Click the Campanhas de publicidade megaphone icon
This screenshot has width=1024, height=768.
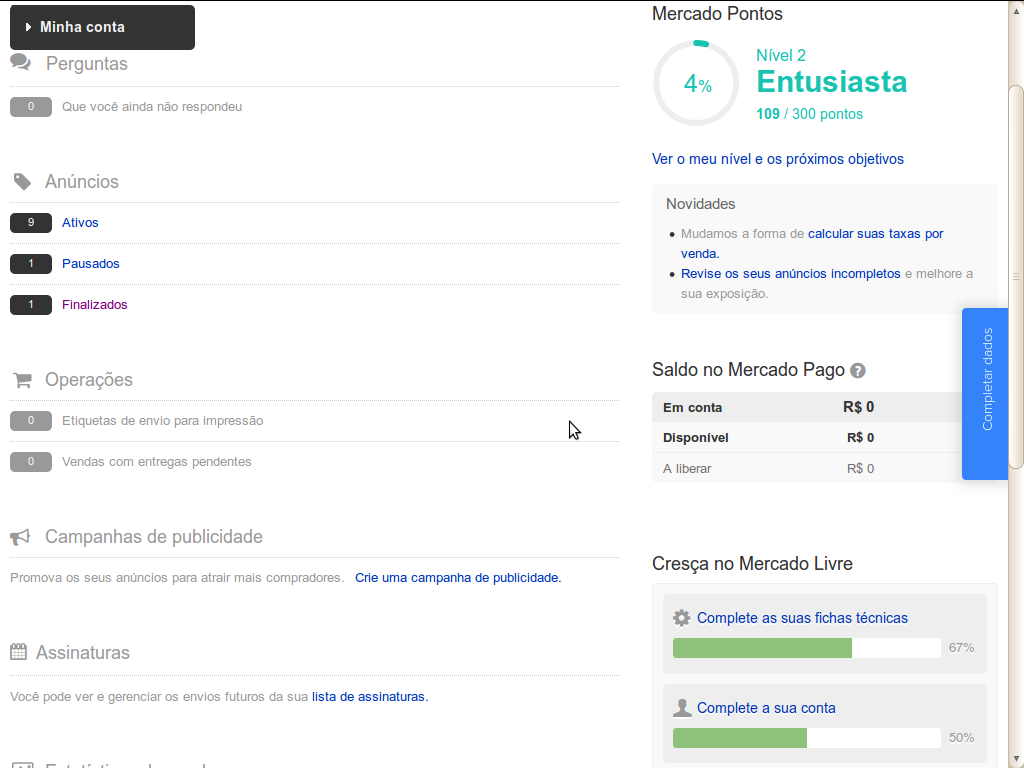(20, 537)
